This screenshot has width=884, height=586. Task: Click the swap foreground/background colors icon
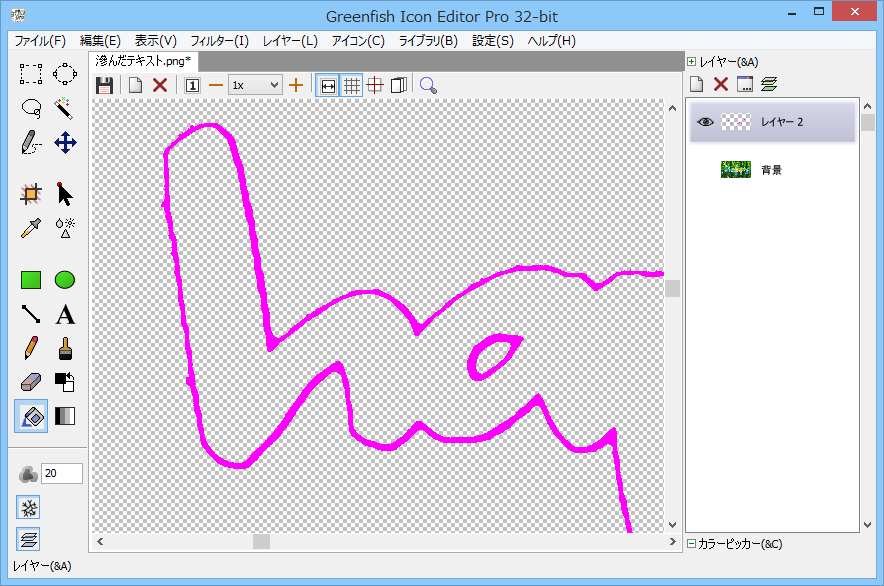pyautogui.click(x=65, y=382)
